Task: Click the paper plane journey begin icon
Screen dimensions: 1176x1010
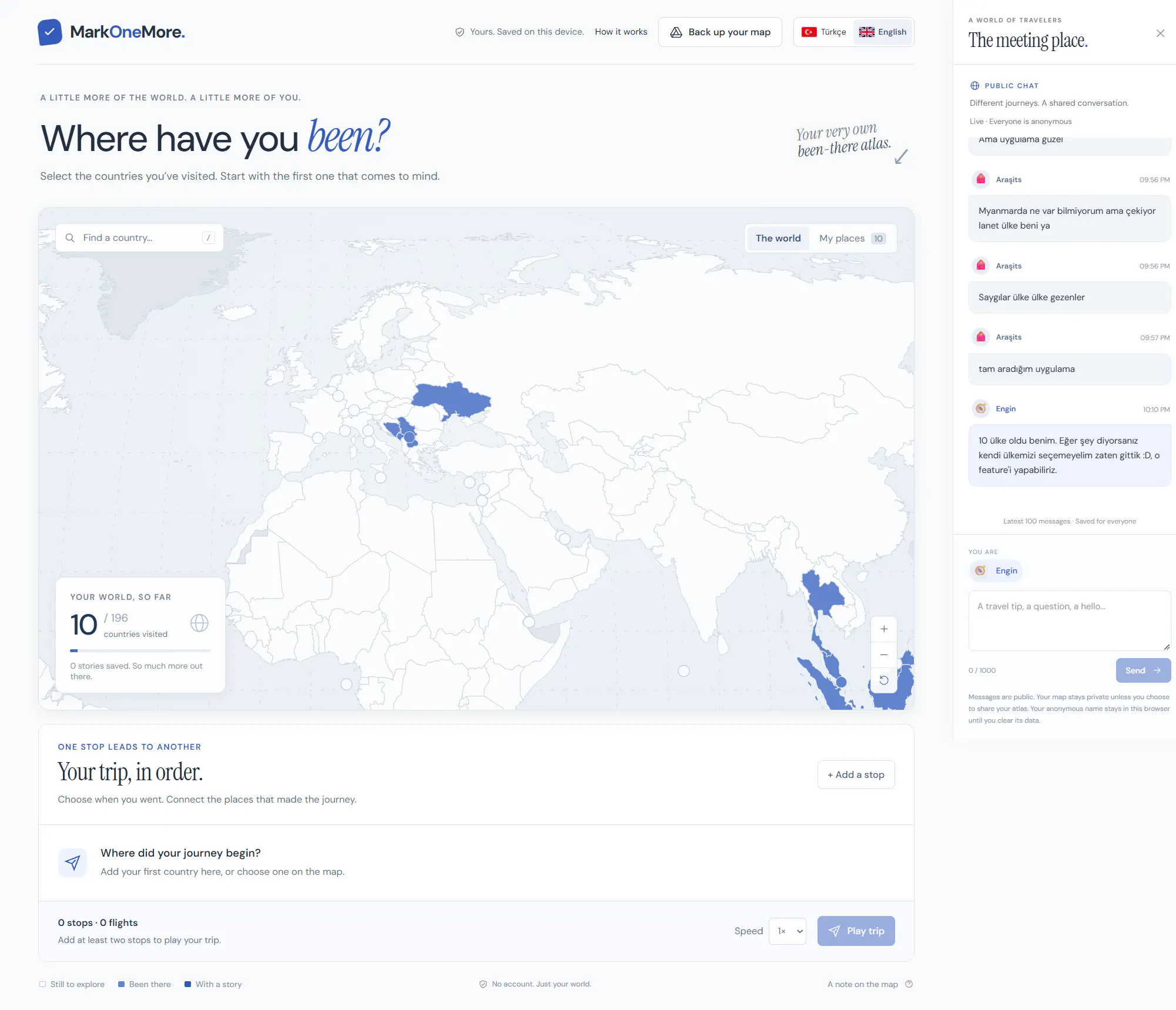Action: click(x=72, y=863)
